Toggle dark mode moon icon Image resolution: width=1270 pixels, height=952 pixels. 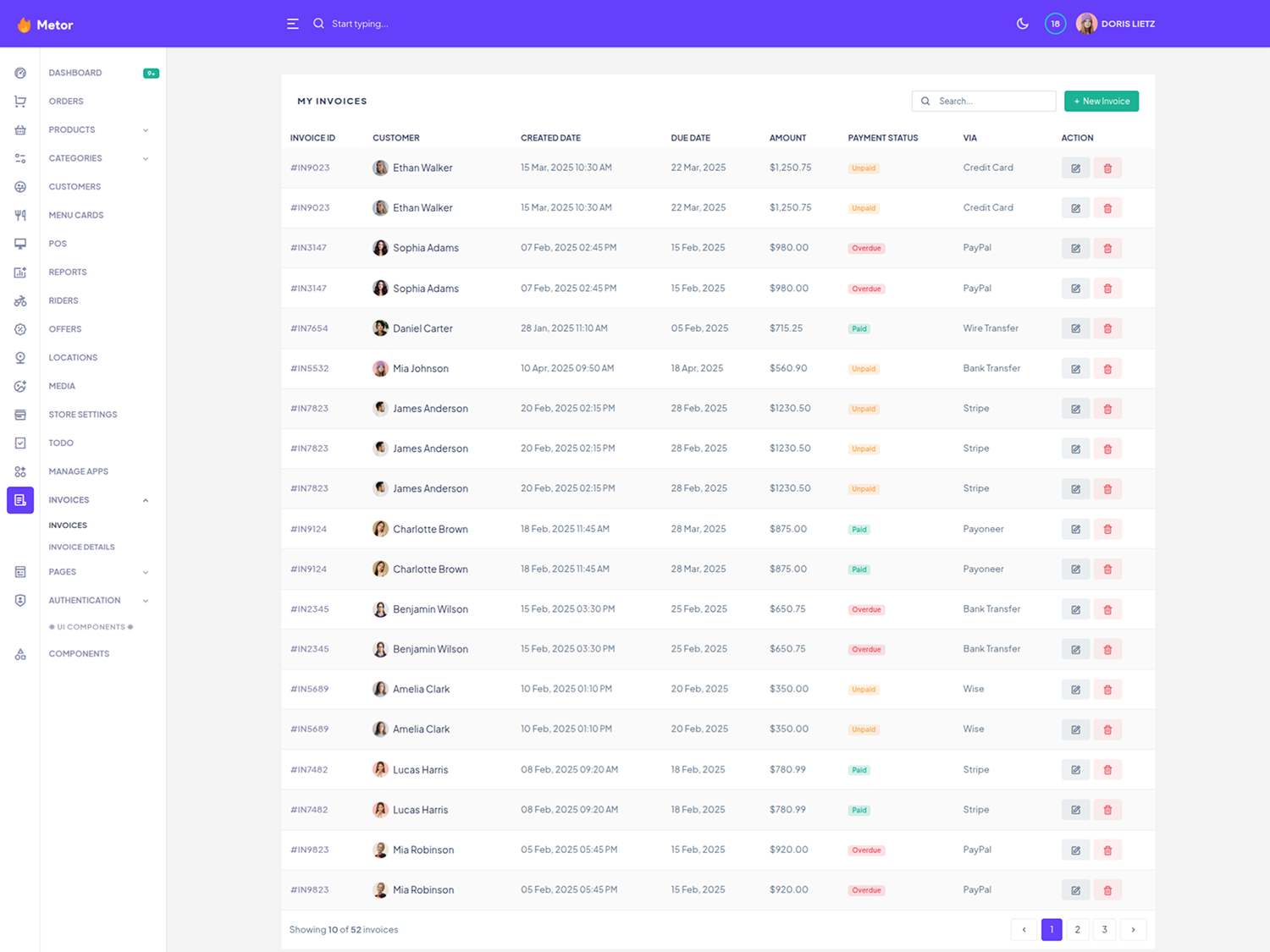point(1022,24)
